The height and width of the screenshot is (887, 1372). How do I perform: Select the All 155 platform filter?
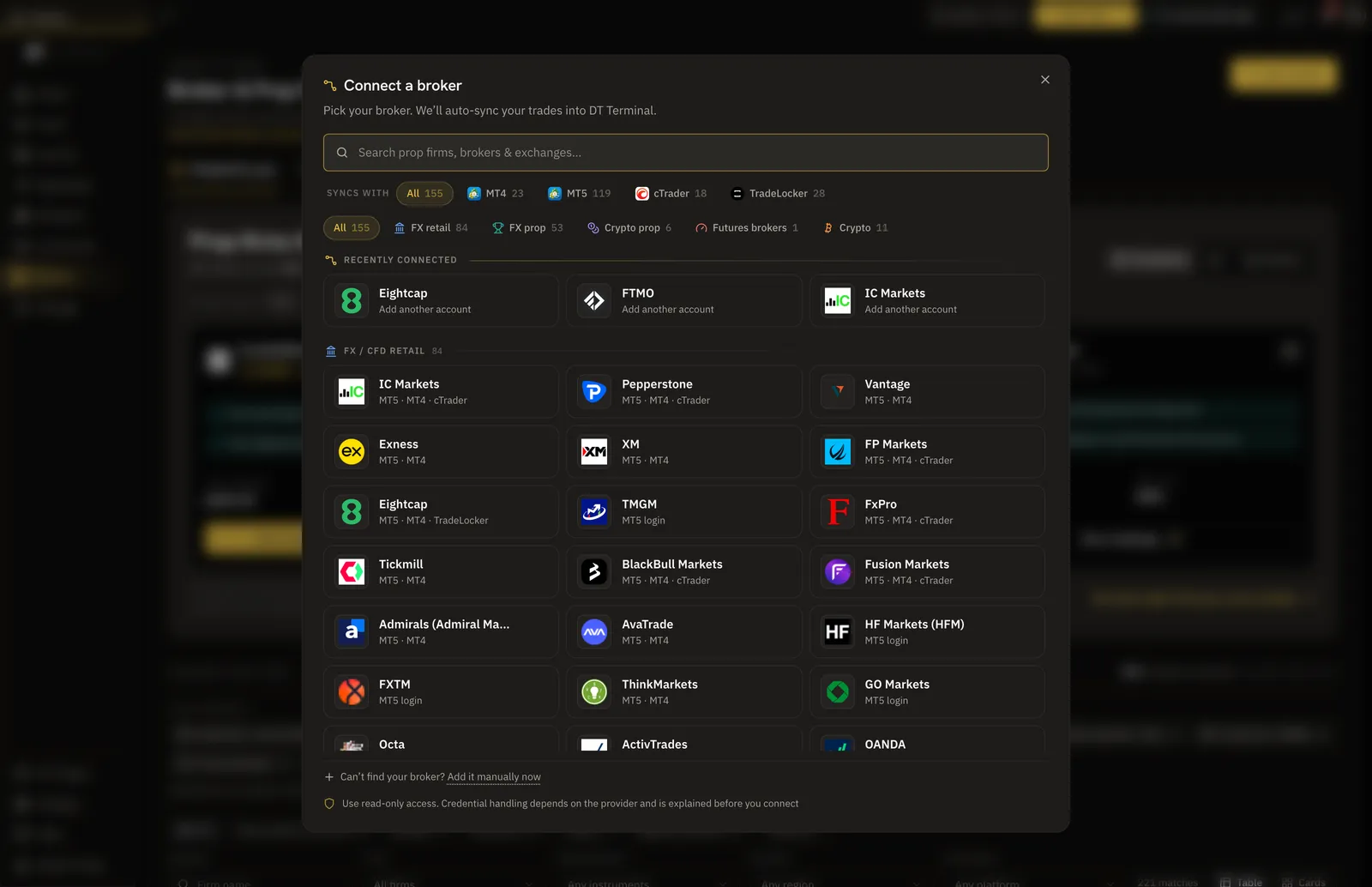pos(424,194)
